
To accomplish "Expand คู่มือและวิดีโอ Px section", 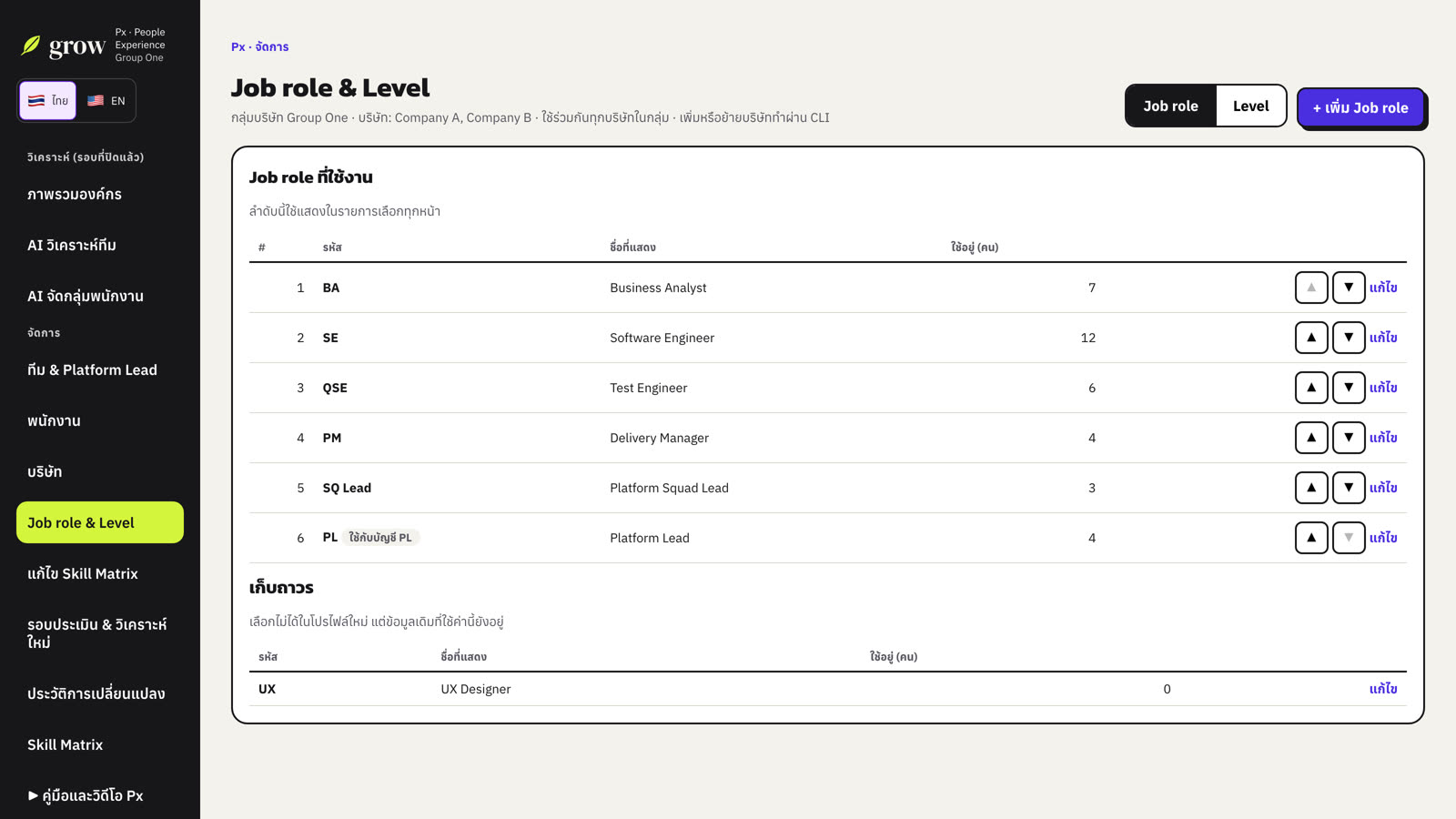I will (x=100, y=795).
